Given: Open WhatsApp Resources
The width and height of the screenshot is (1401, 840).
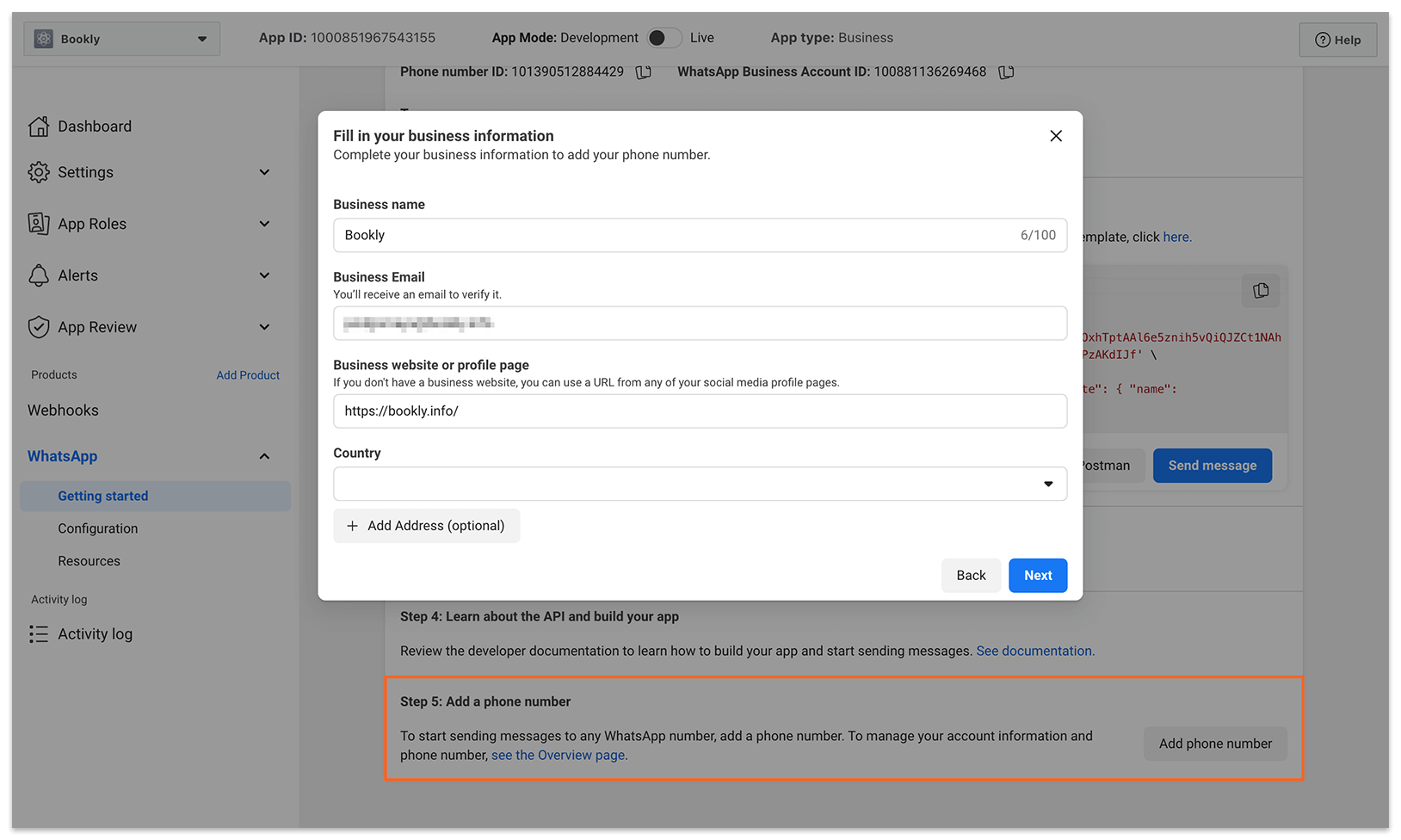Looking at the screenshot, I should (89, 561).
